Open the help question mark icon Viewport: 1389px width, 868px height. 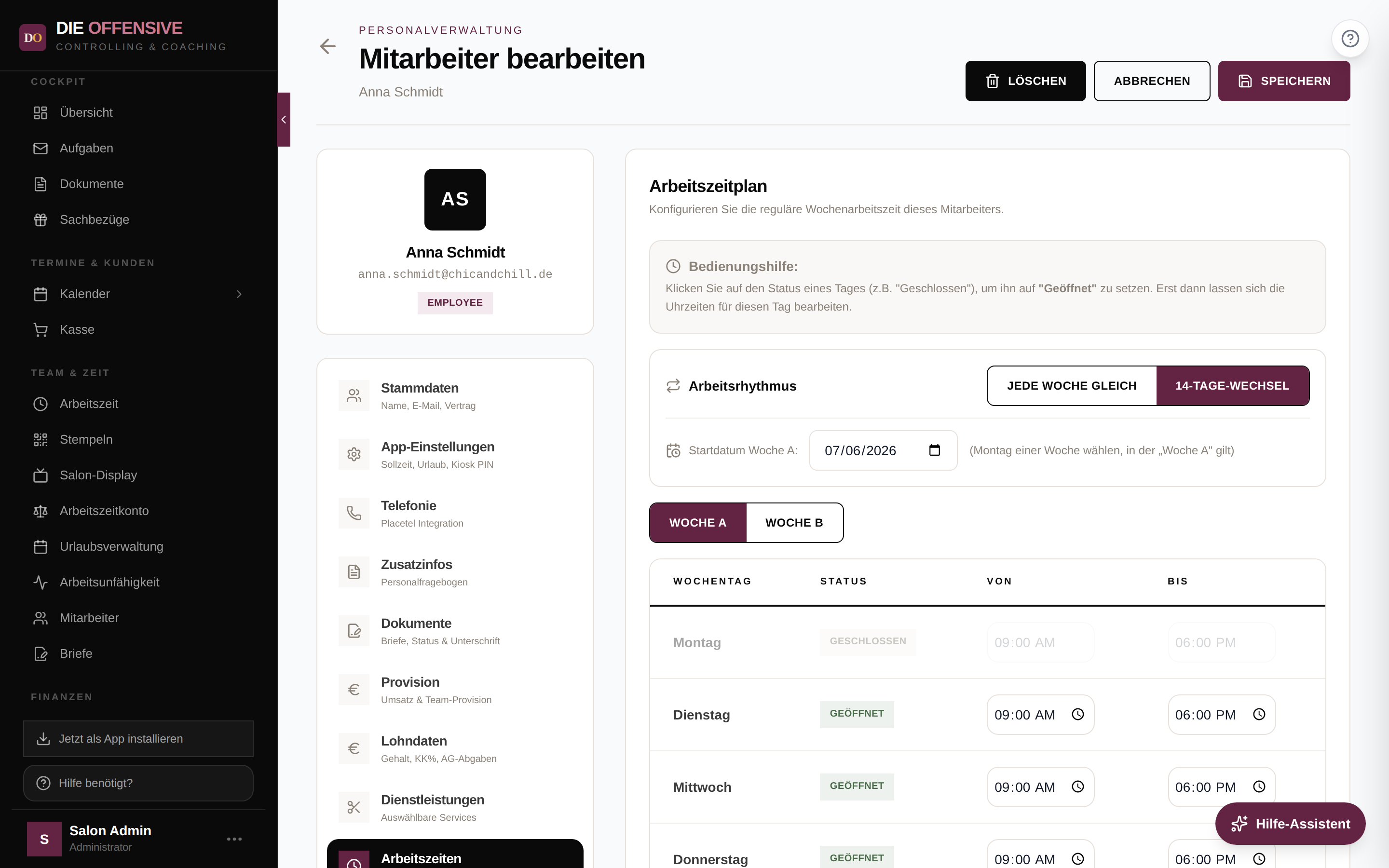tap(1350, 39)
